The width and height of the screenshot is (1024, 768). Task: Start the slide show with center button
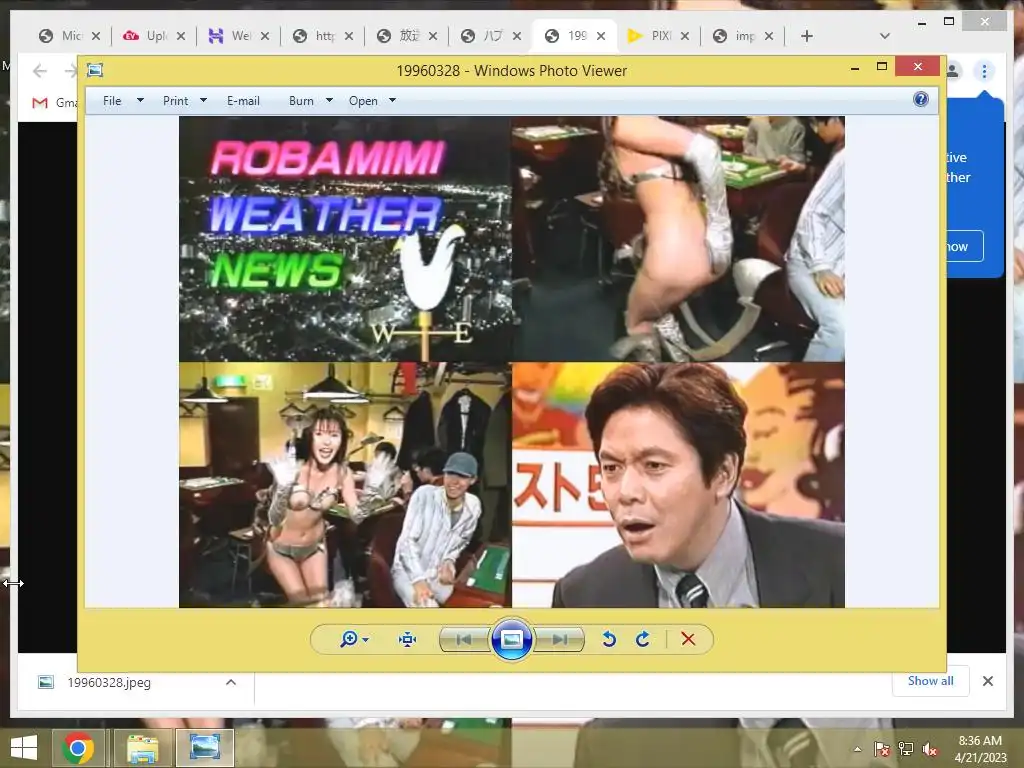coord(511,639)
